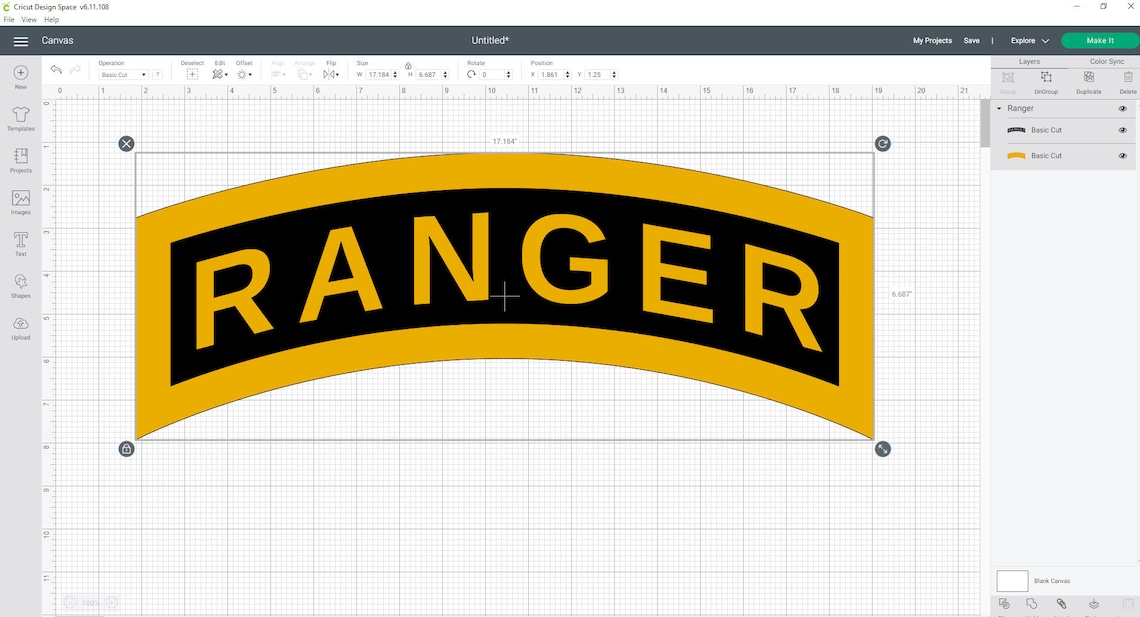
Task: Click the Undo arrow in the toolbar
Action: (x=56, y=69)
